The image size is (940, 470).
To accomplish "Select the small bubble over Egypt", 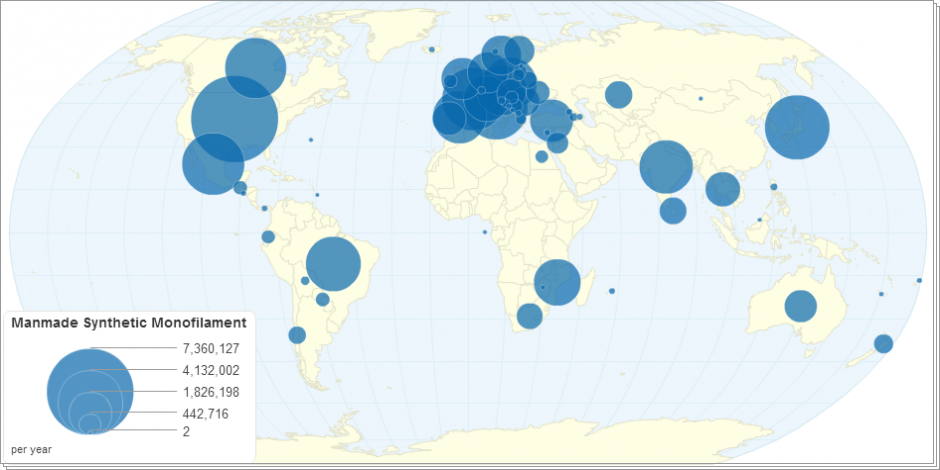I will (541, 156).
